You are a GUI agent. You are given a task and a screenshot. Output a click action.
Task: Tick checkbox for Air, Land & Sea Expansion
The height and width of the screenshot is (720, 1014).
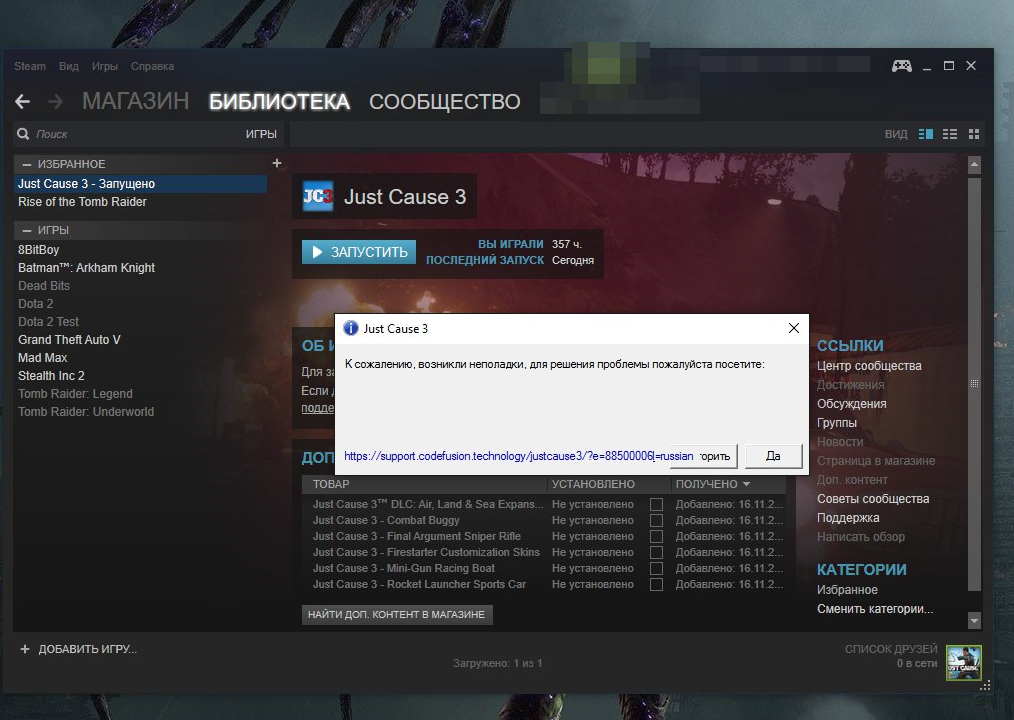pos(656,504)
